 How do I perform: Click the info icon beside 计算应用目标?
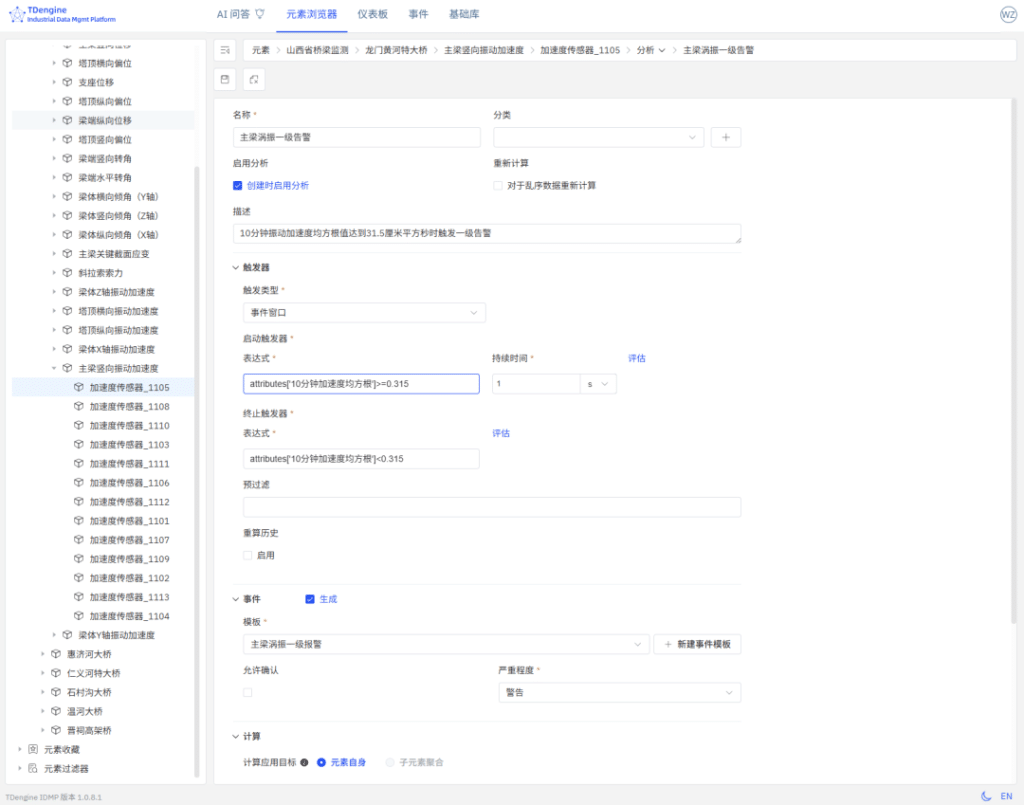tap(304, 763)
